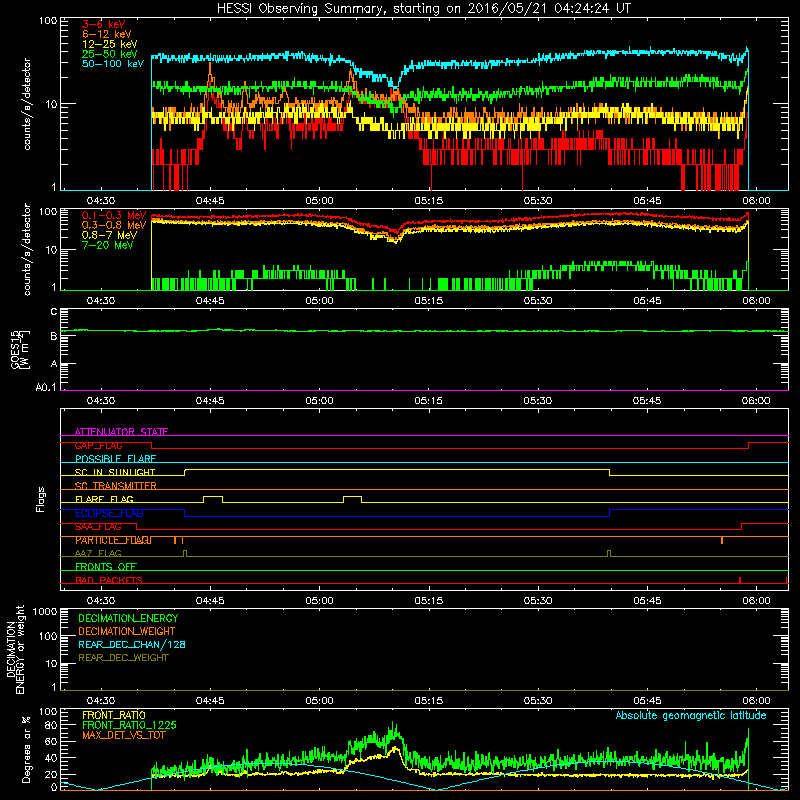Viewport: 800px width, 800px height.
Task: Click the DECIMATION_ENERGY legend label
Action: 128,618
